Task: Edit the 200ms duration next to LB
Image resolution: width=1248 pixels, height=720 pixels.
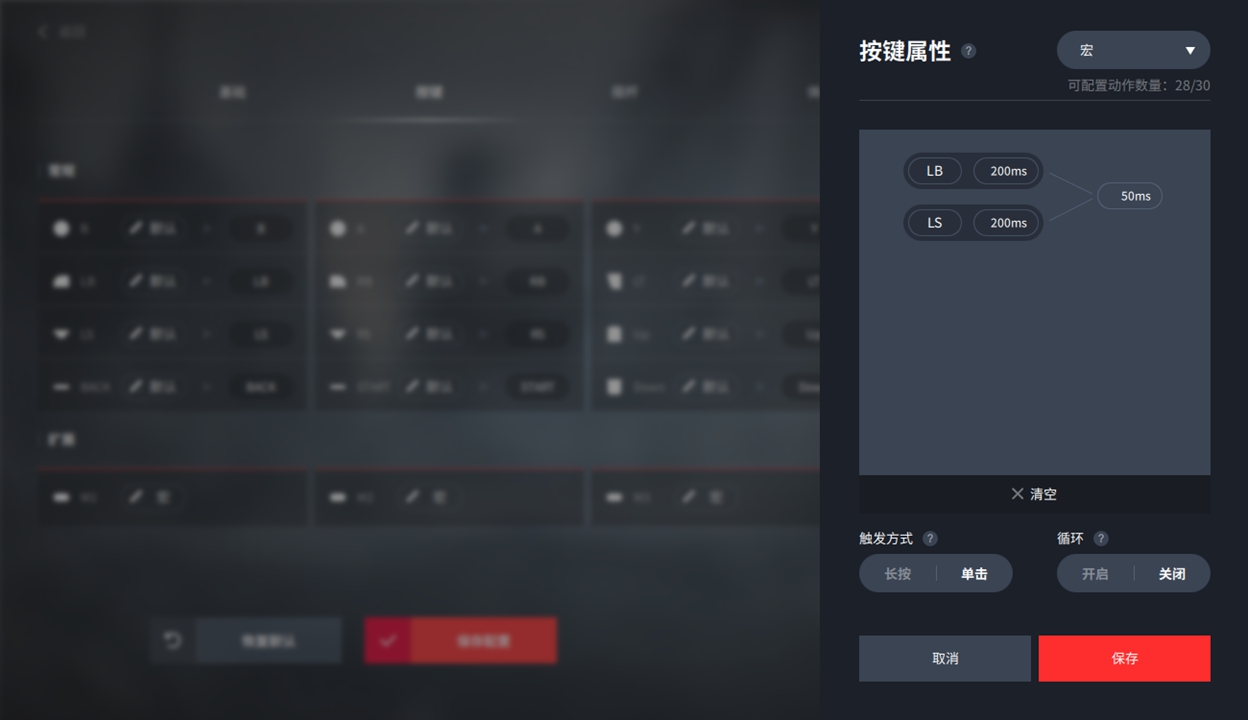Action: (x=1008, y=171)
